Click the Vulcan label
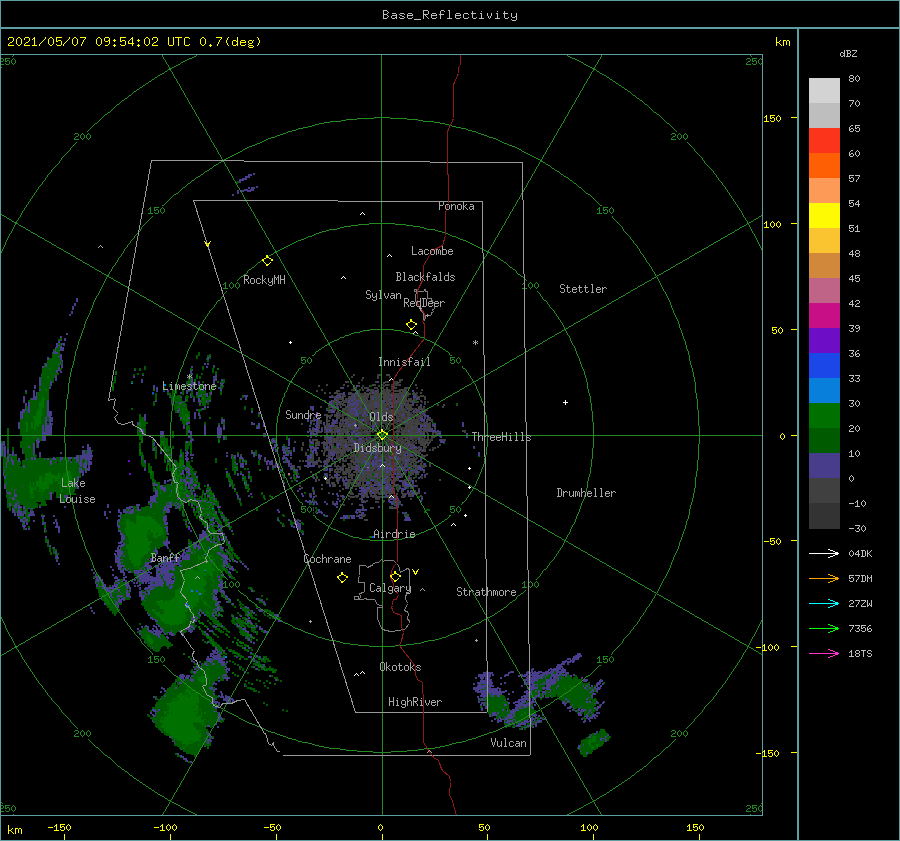This screenshot has height=841, width=900. pos(509,743)
